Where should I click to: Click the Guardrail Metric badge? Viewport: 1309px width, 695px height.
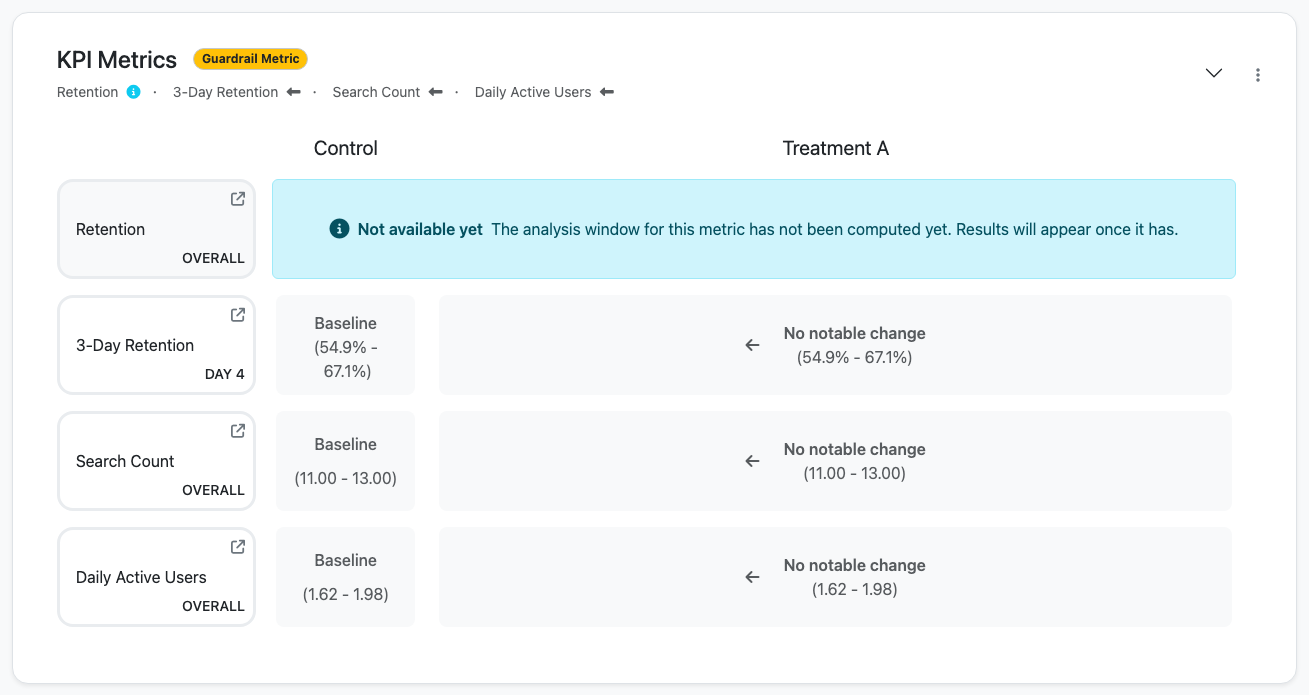click(251, 59)
